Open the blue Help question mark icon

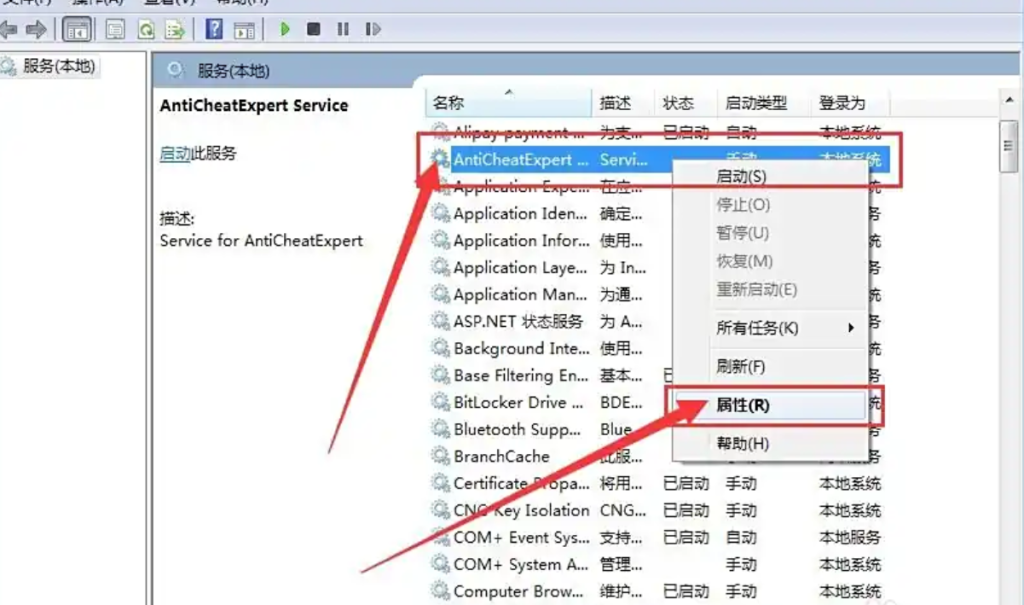click(x=214, y=29)
